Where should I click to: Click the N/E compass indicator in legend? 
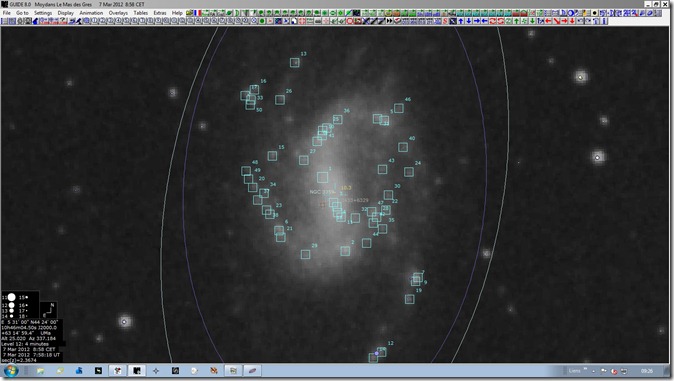[48, 310]
